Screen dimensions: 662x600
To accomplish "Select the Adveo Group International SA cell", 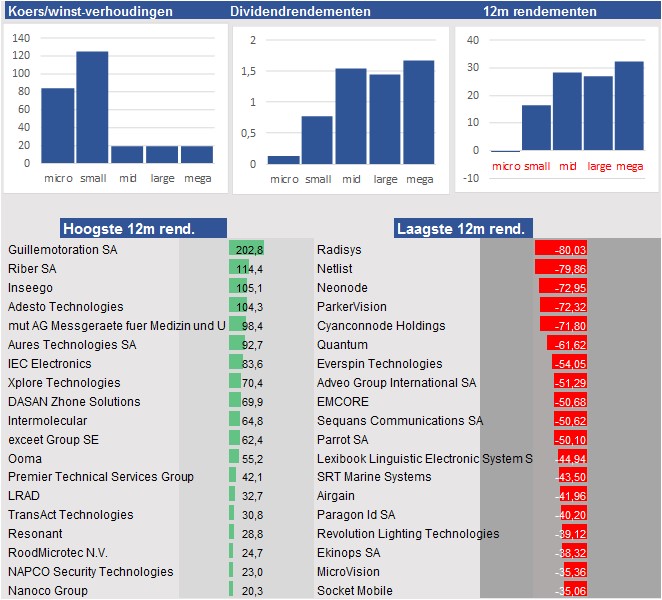I will click(x=396, y=383).
